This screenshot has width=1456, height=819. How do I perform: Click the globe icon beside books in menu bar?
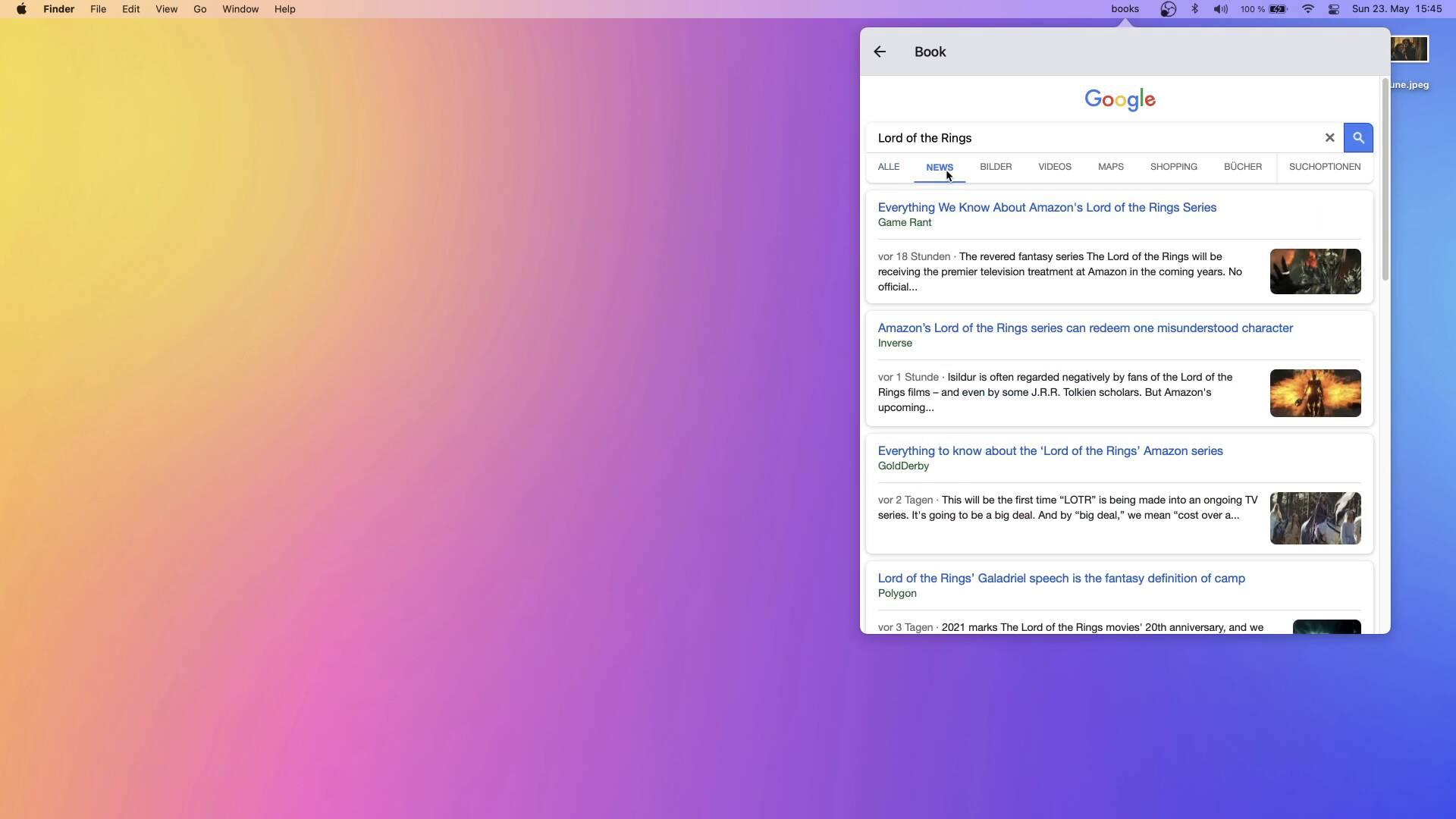point(1168,9)
